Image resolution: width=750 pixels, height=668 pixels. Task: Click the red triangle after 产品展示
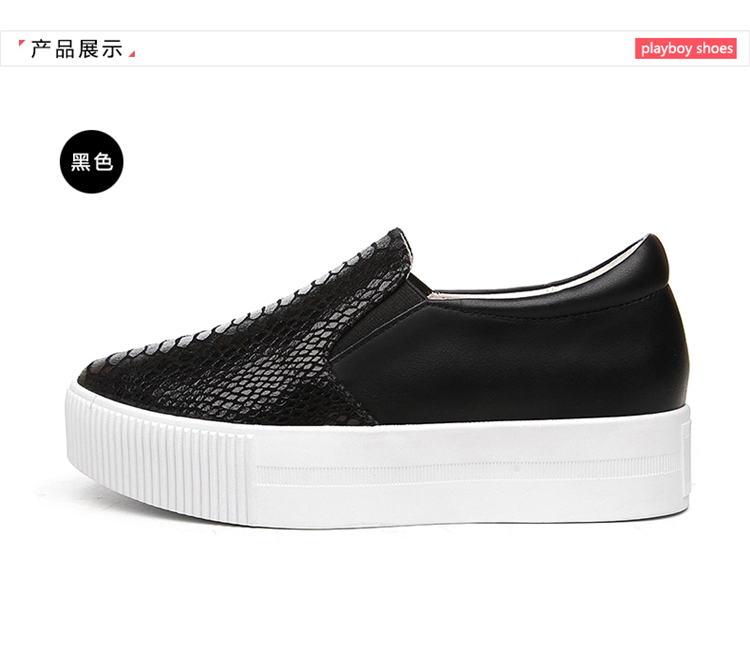(132, 54)
